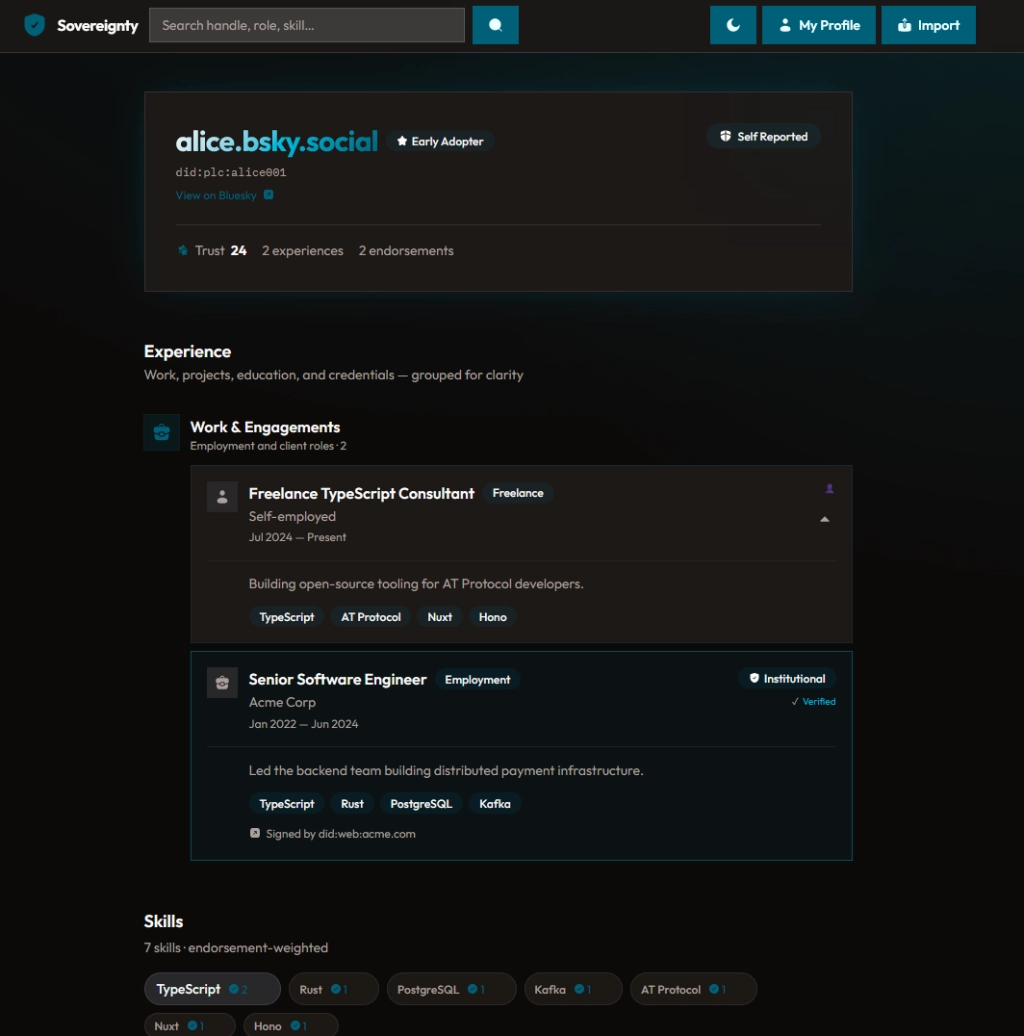Click the briefcase icon on Senior Software Engineer card

click(222, 683)
